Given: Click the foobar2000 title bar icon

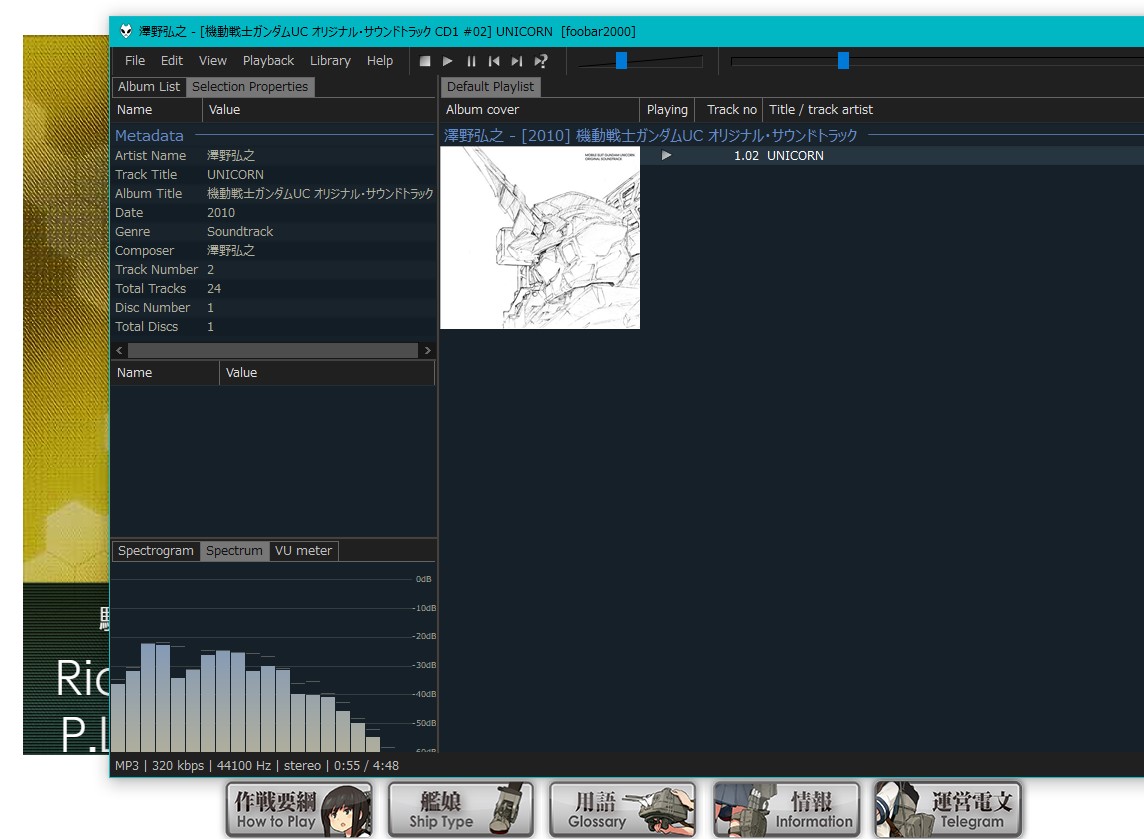Looking at the screenshot, I should click(x=125, y=31).
